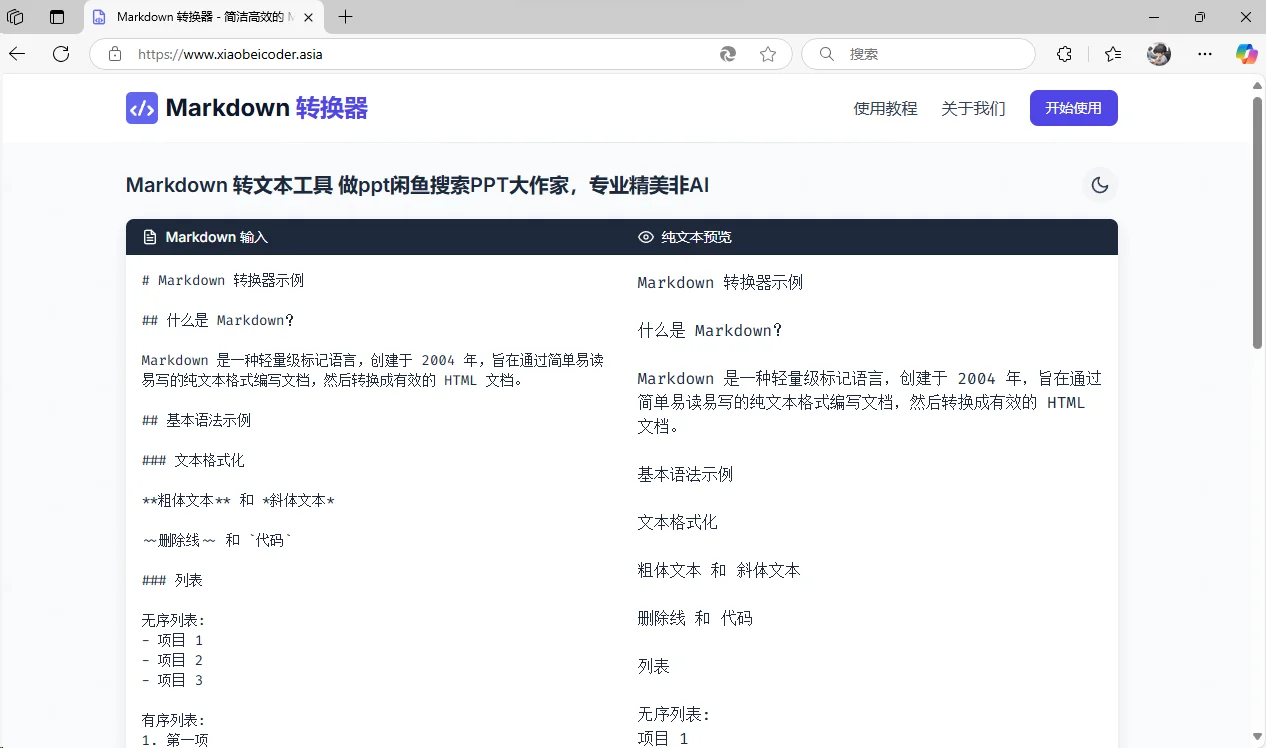Click the Markdown 转换器 logo icon
Viewport: 1266px width, 748px height.
click(141, 107)
